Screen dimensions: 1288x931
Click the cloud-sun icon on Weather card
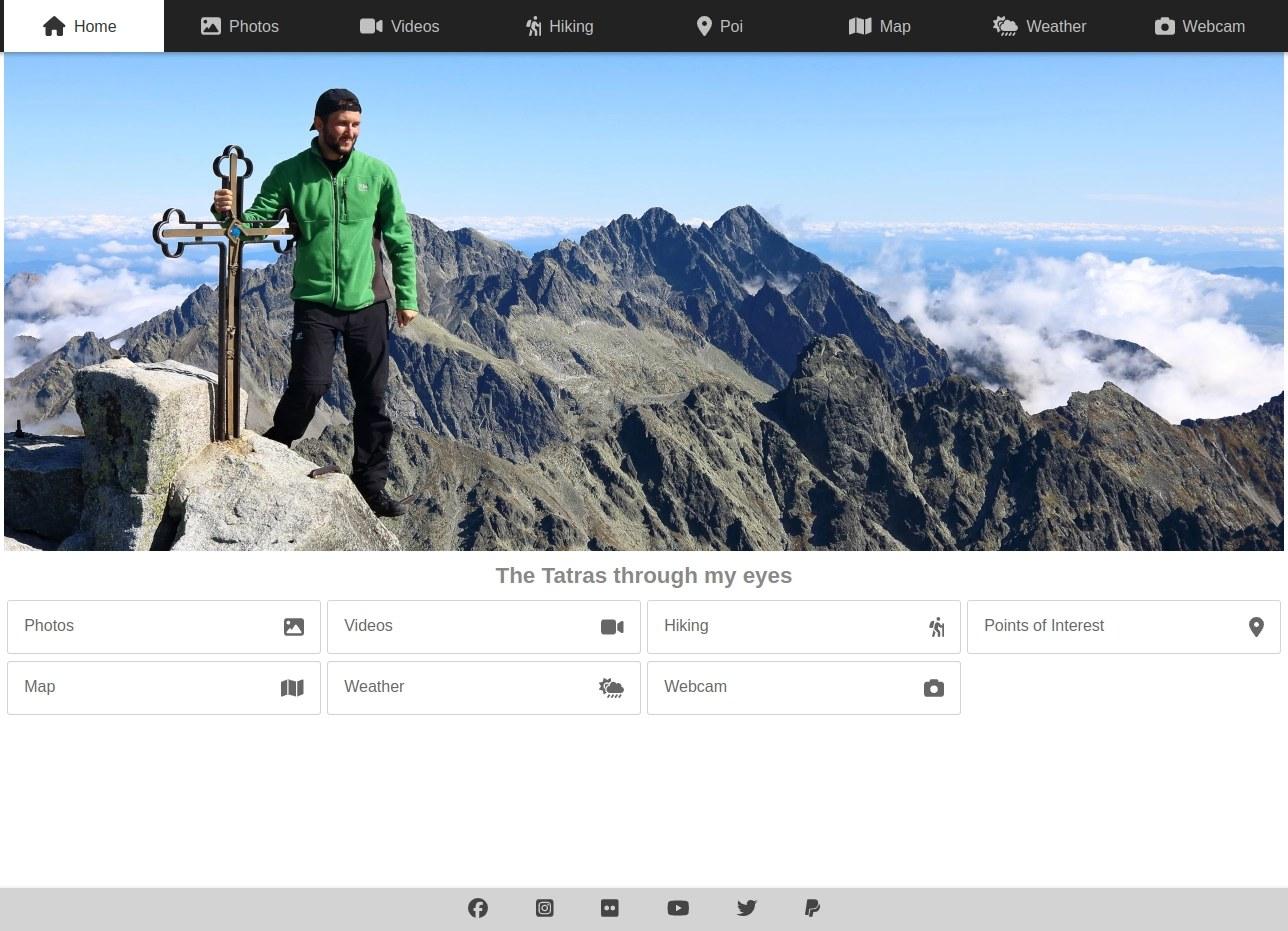[611, 688]
